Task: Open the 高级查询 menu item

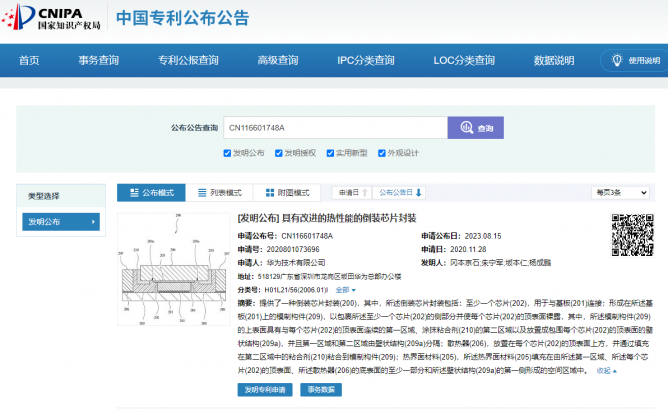Action: coord(279,61)
